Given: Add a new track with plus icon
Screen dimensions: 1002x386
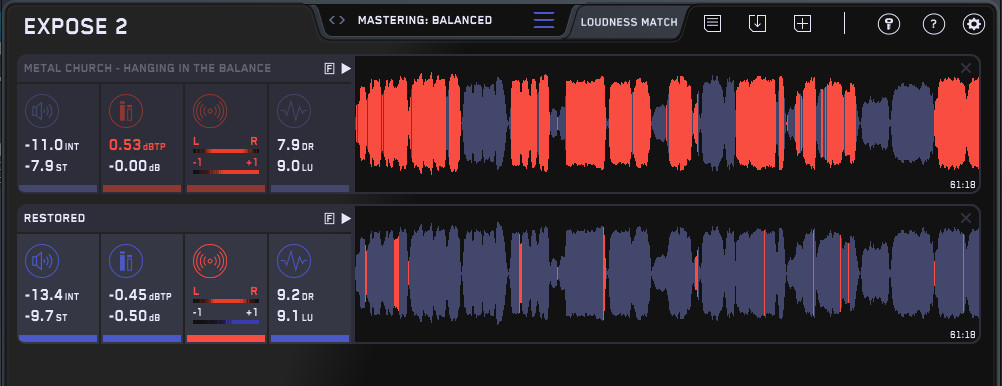Looking at the screenshot, I should coord(802,24).
